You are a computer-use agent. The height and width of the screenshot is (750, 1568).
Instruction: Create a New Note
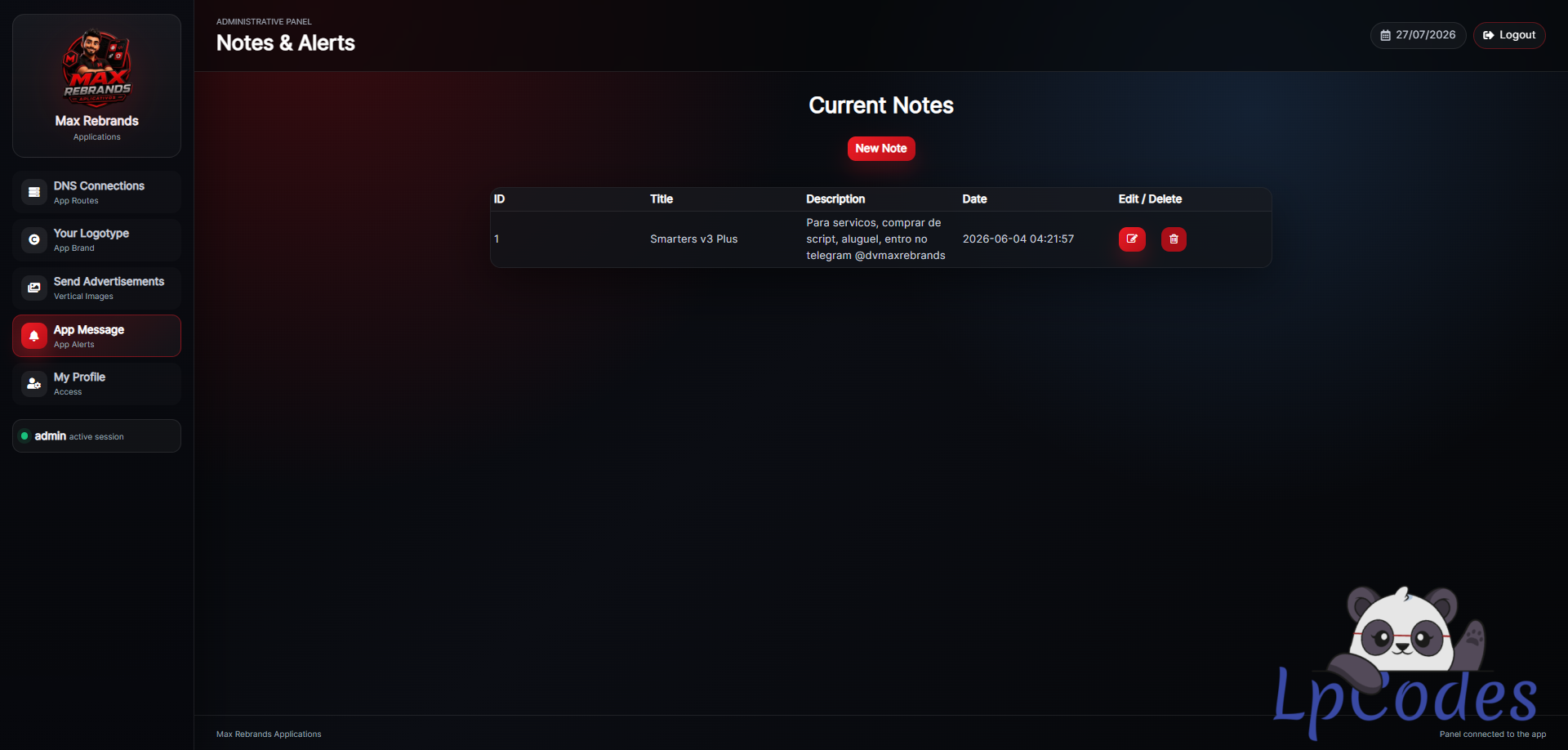(881, 149)
